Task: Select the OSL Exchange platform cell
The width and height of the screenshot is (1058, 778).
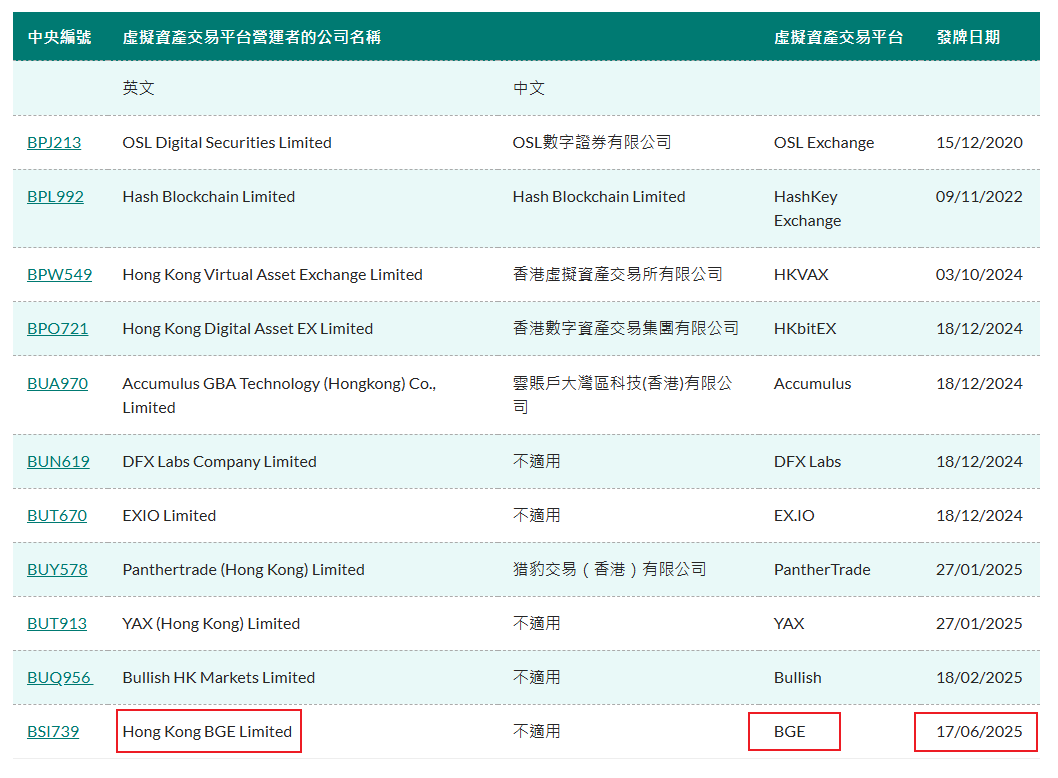Action: pyautogui.click(x=824, y=142)
